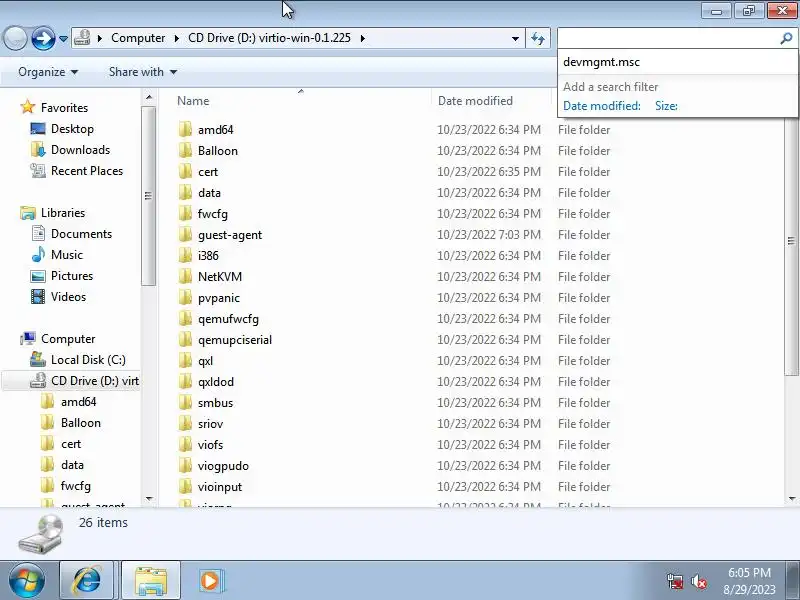Click file list scroll down arrow

792,499
